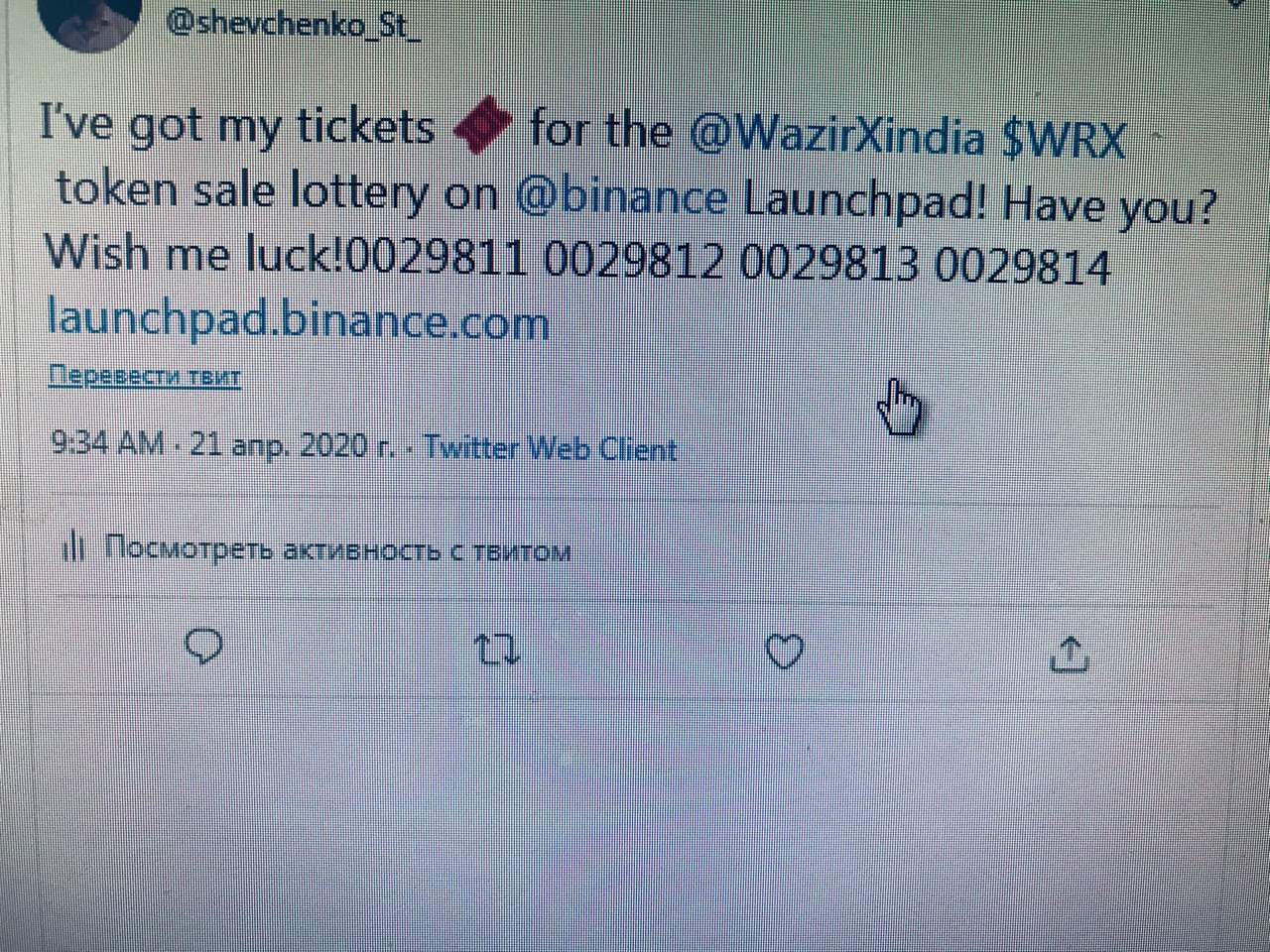
Task: Click the red ticket emoji
Action: [481, 128]
